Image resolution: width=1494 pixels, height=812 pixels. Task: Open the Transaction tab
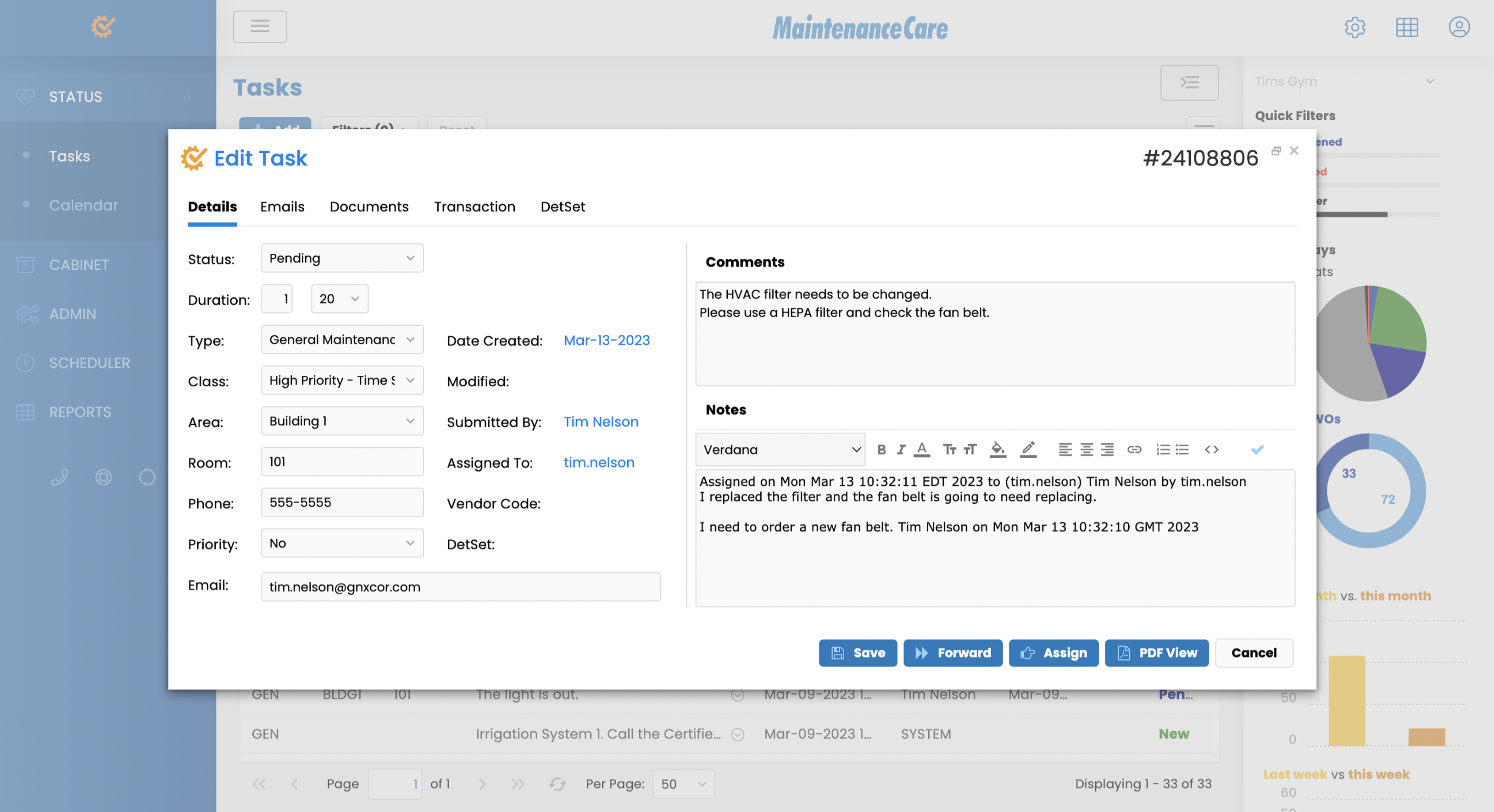pos(474,206)
